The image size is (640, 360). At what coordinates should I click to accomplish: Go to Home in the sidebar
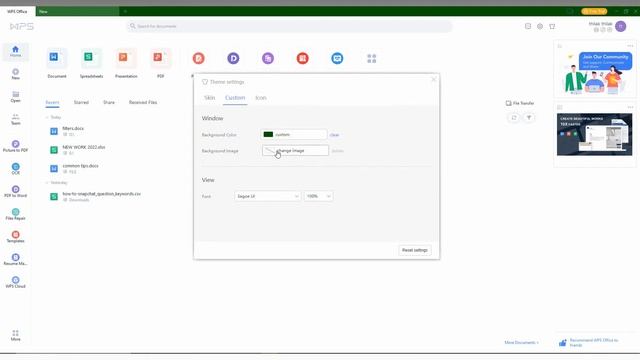click(x=16, y=51)
